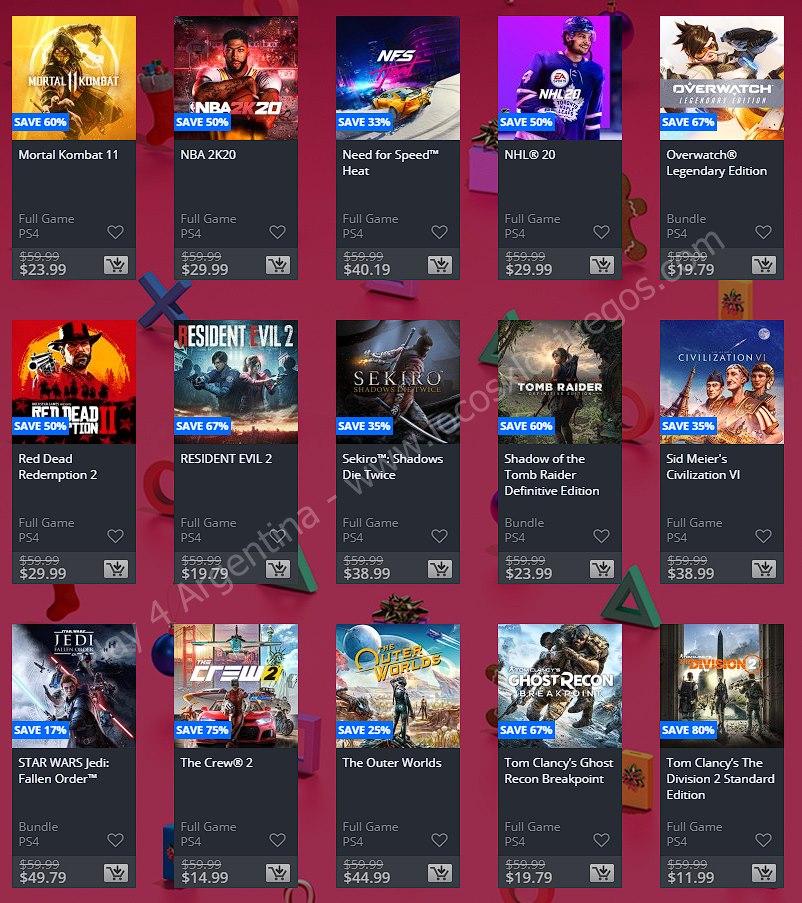Add Mortal Kombat 11 to cart
Screen dimensions: 802x903
(x=116, y=265)
